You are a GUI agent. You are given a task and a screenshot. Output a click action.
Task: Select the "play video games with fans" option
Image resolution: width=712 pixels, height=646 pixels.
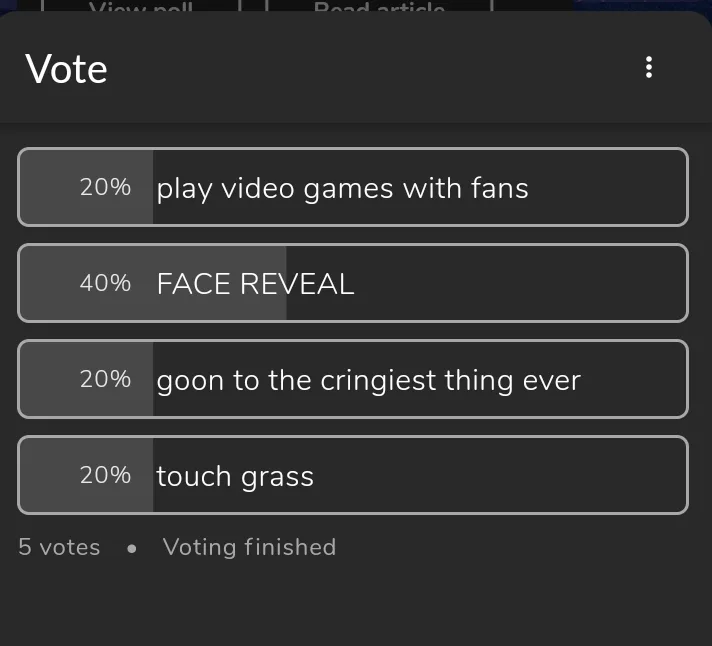pyautogui.click(x=342, y=188)
